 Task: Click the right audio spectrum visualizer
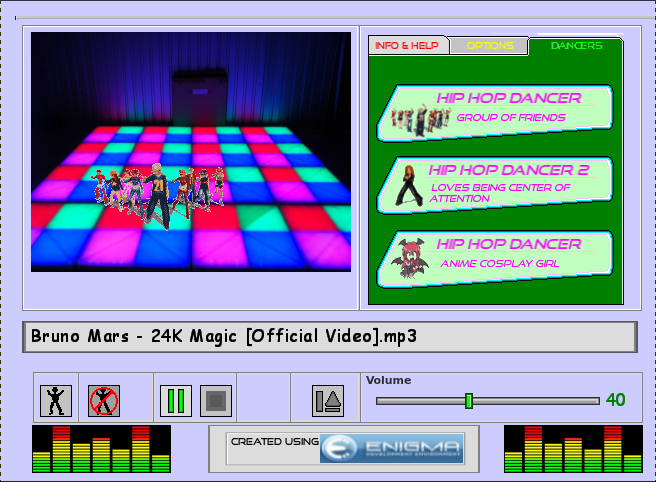[x=573, y=449]
